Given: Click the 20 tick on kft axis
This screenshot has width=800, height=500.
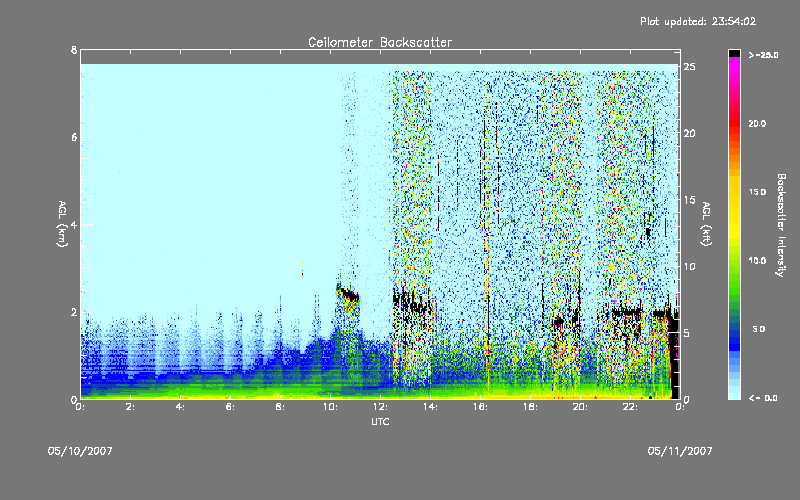Looking at the screenshot, I should click(x=689, y=133).
